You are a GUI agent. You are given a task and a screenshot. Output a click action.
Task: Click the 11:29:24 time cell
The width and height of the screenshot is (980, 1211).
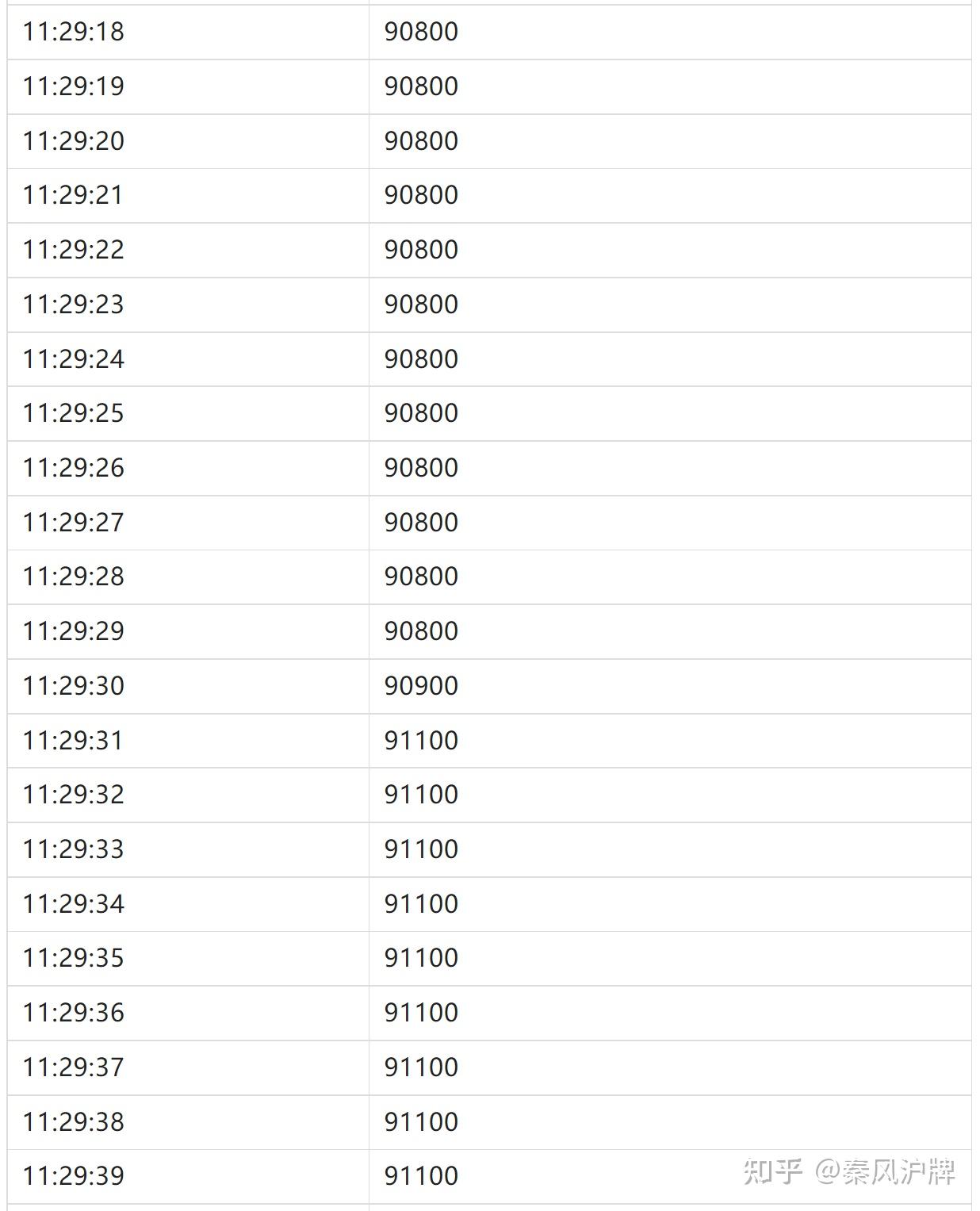click(188, 359)
